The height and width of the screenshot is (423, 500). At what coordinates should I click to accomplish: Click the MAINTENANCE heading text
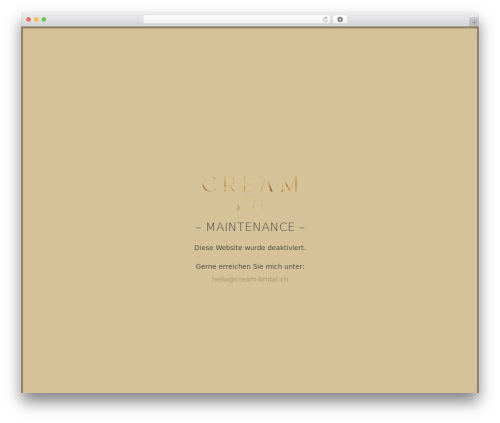tap(250, 227)
